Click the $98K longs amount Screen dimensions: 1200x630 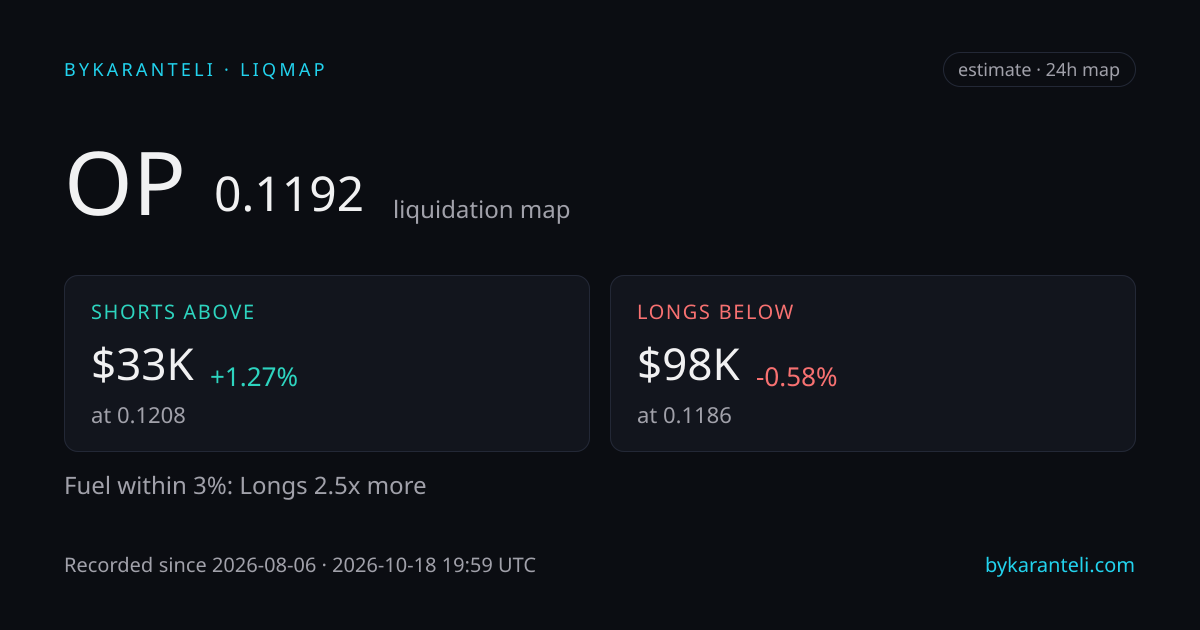click(x=688, y=365)
